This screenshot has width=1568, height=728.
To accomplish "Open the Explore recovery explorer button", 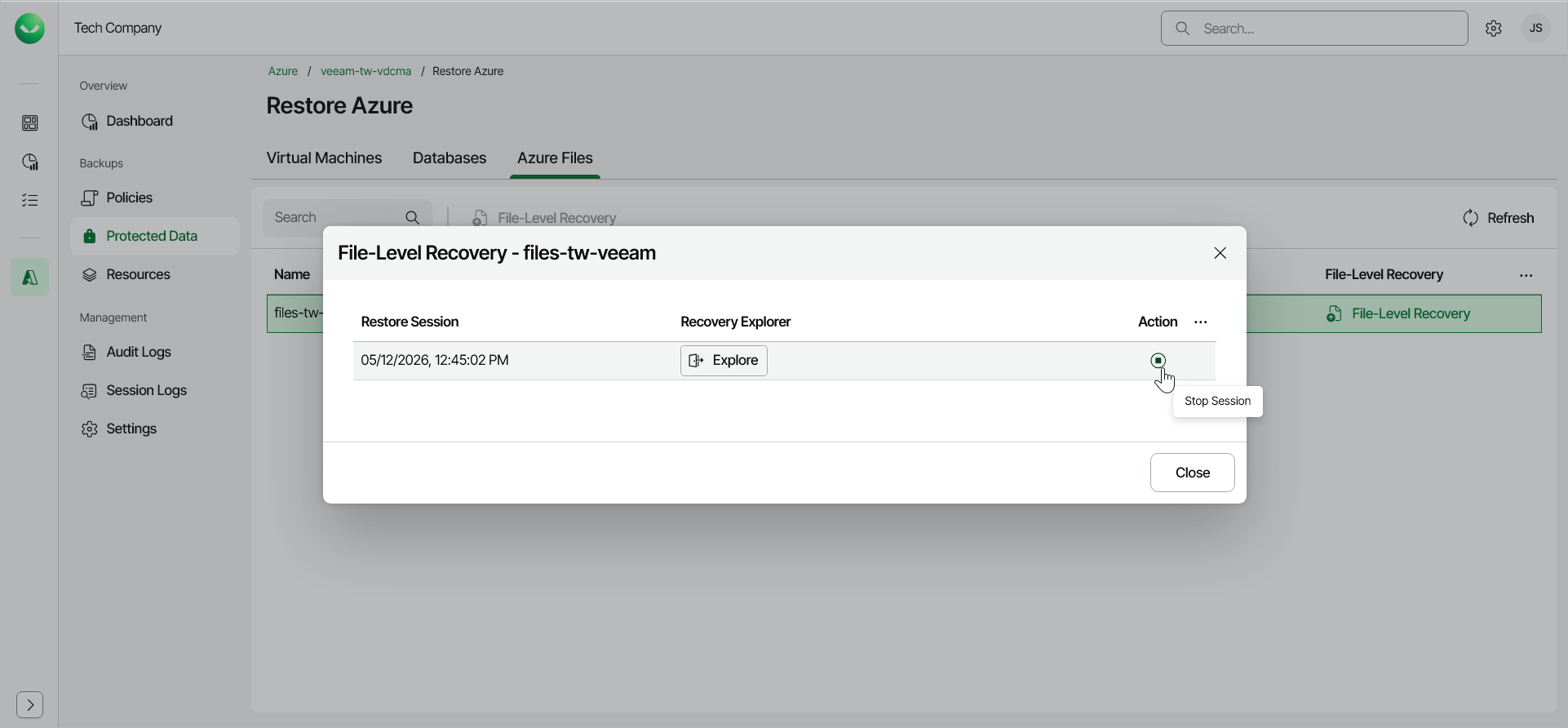I will pyautogui.click(x=724, y=361).
